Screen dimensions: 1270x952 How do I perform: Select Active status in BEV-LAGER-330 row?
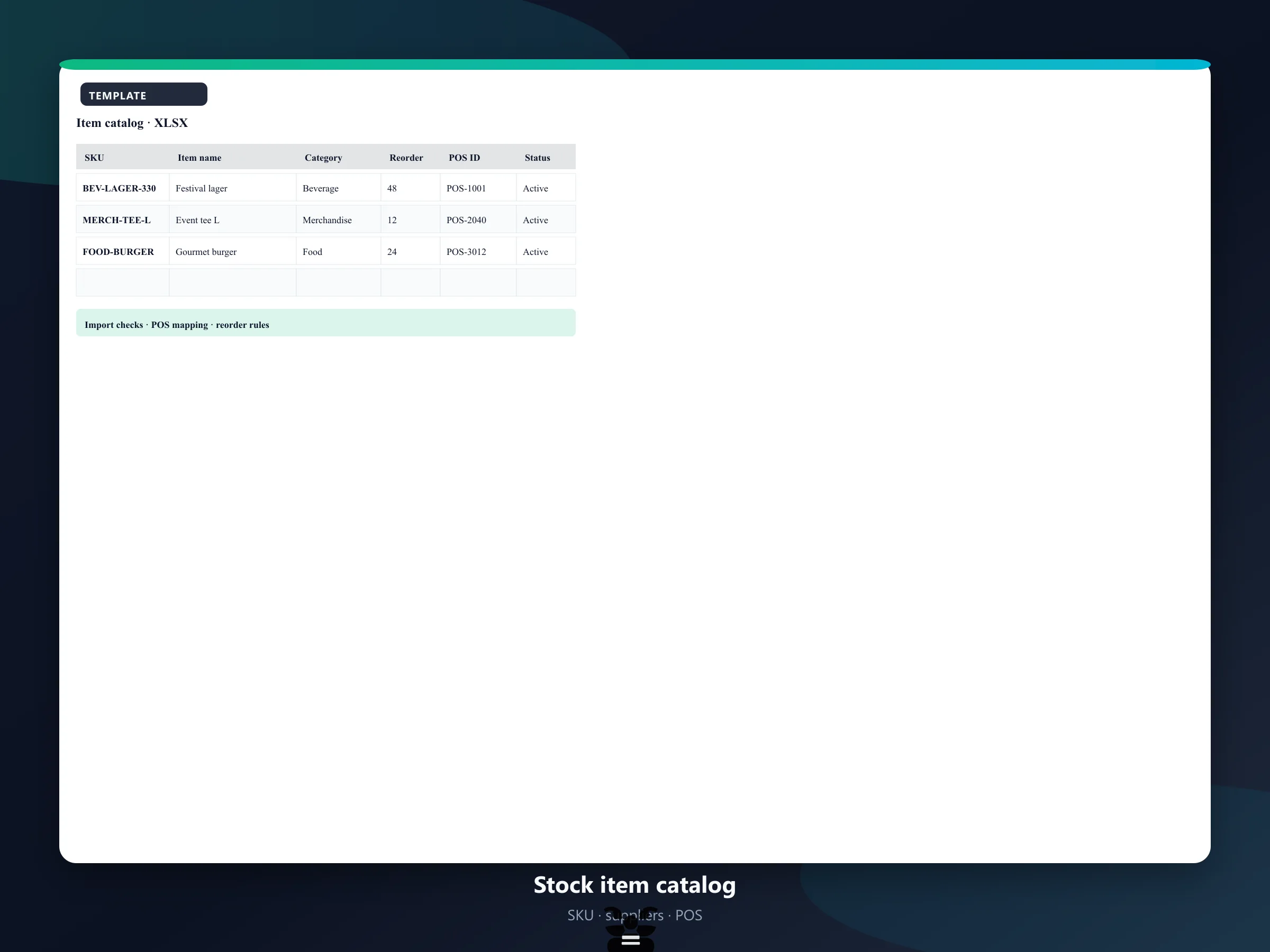tap(546, 188)
